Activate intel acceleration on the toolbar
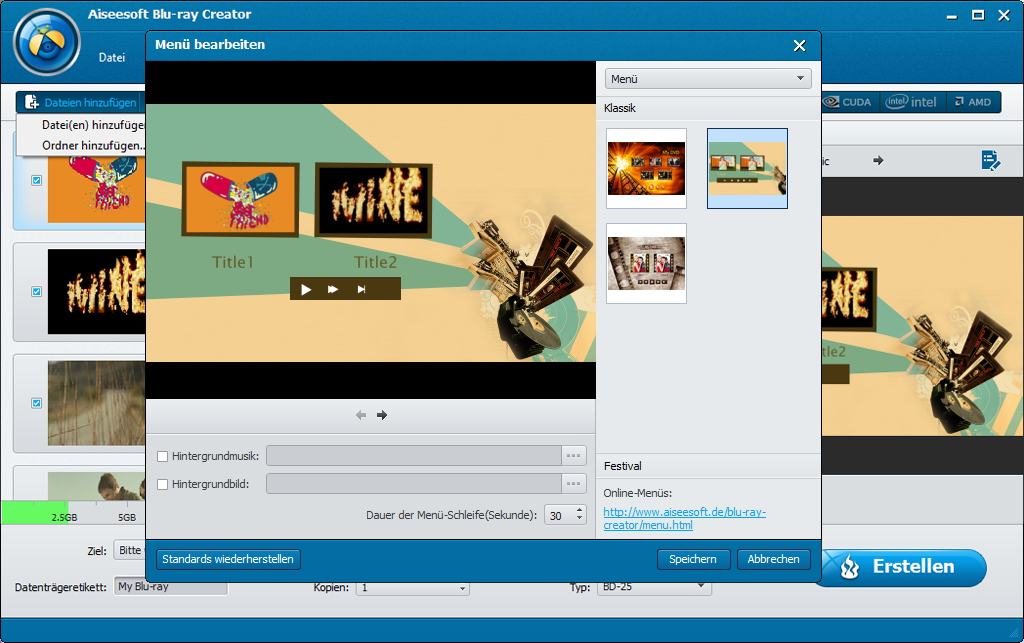The height and width of the screenshot is (643, 1024). pyautogui.click(x=912, y=101)
